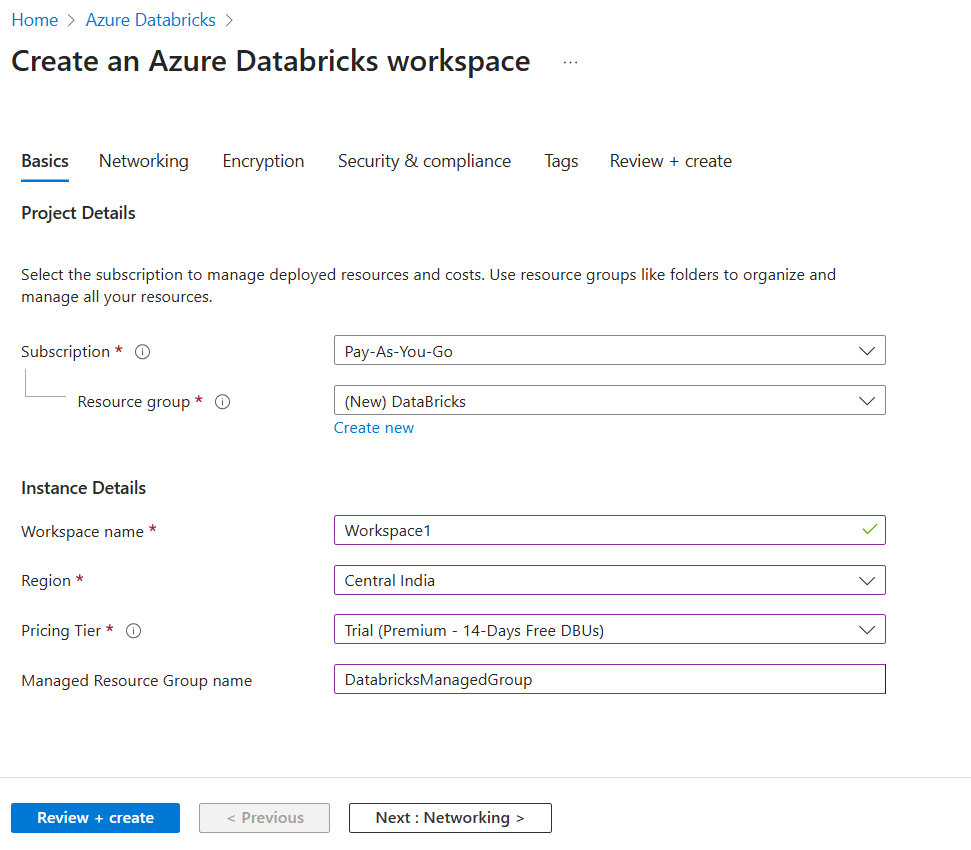Open the Resource group dropdown
The height and width of the screenshot is (850, 971).
pos(609,401)
